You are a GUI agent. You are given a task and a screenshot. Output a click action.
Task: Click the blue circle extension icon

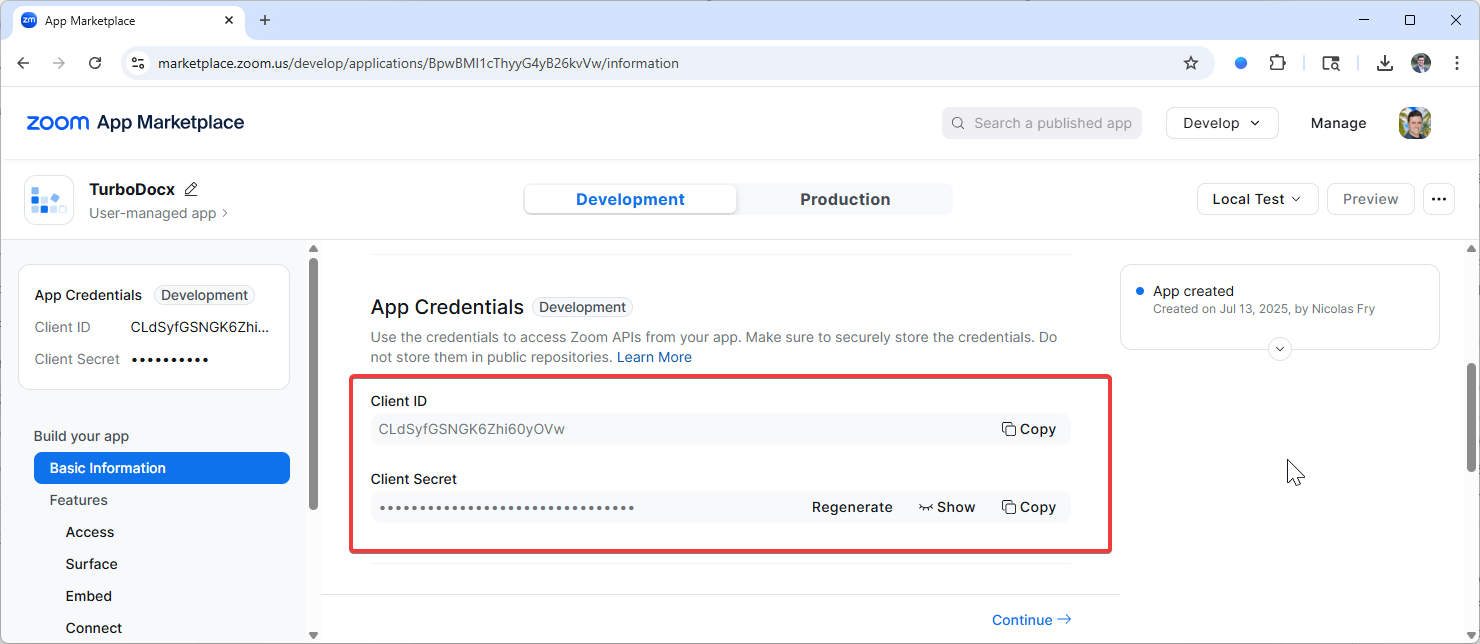pos(1241,63)
